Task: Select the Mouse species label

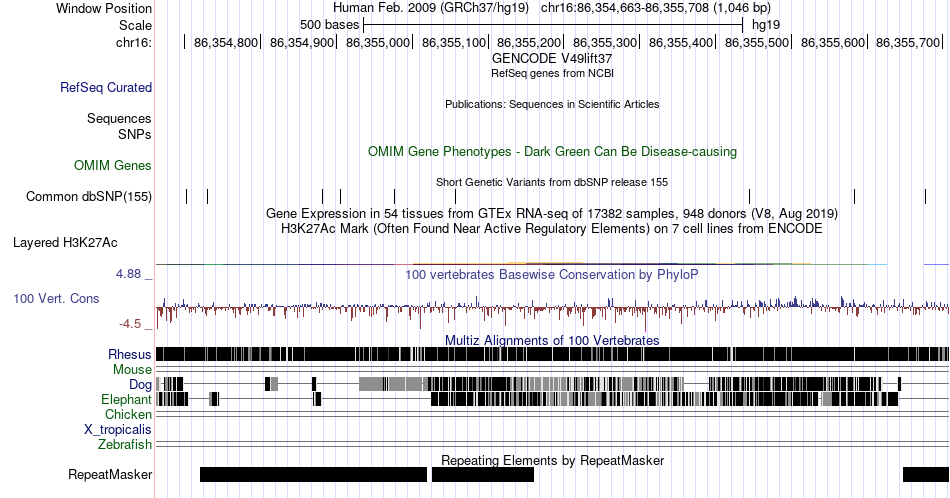Action: [132, 370]
